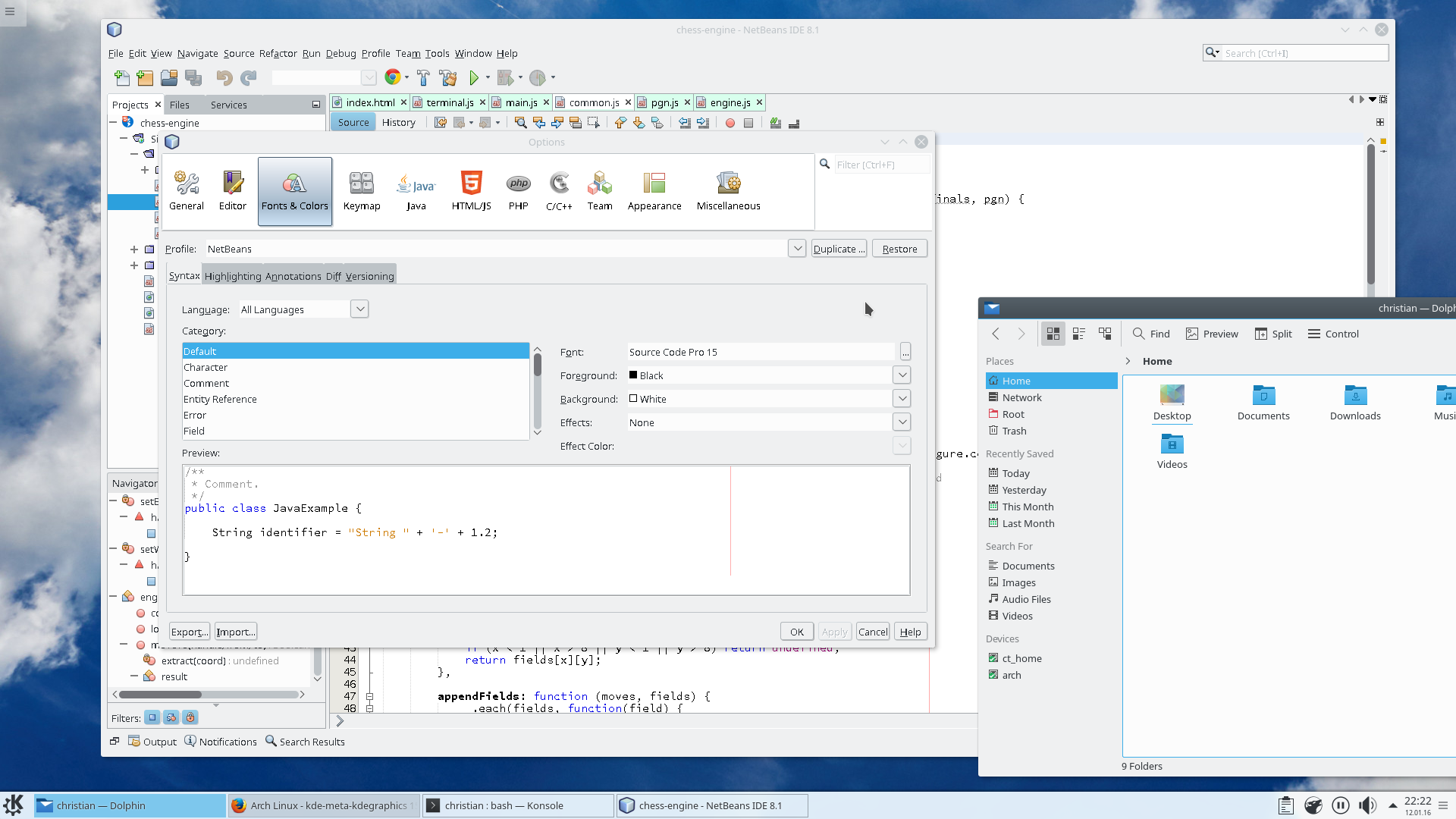Click the Chrome browser icon in toolbar
This screenshot has width=1456, height=819.
tap(392, 77)
